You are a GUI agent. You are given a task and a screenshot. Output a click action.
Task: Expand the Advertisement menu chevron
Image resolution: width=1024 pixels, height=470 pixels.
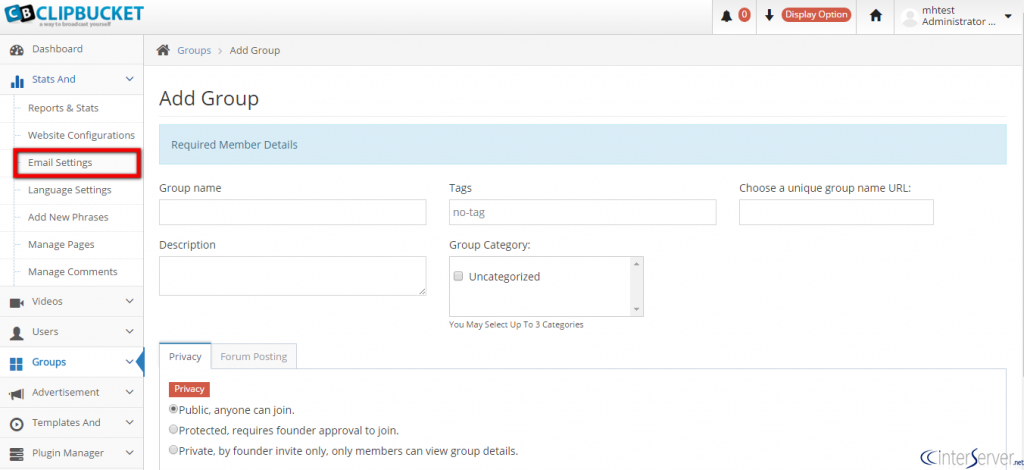point(129,392)
